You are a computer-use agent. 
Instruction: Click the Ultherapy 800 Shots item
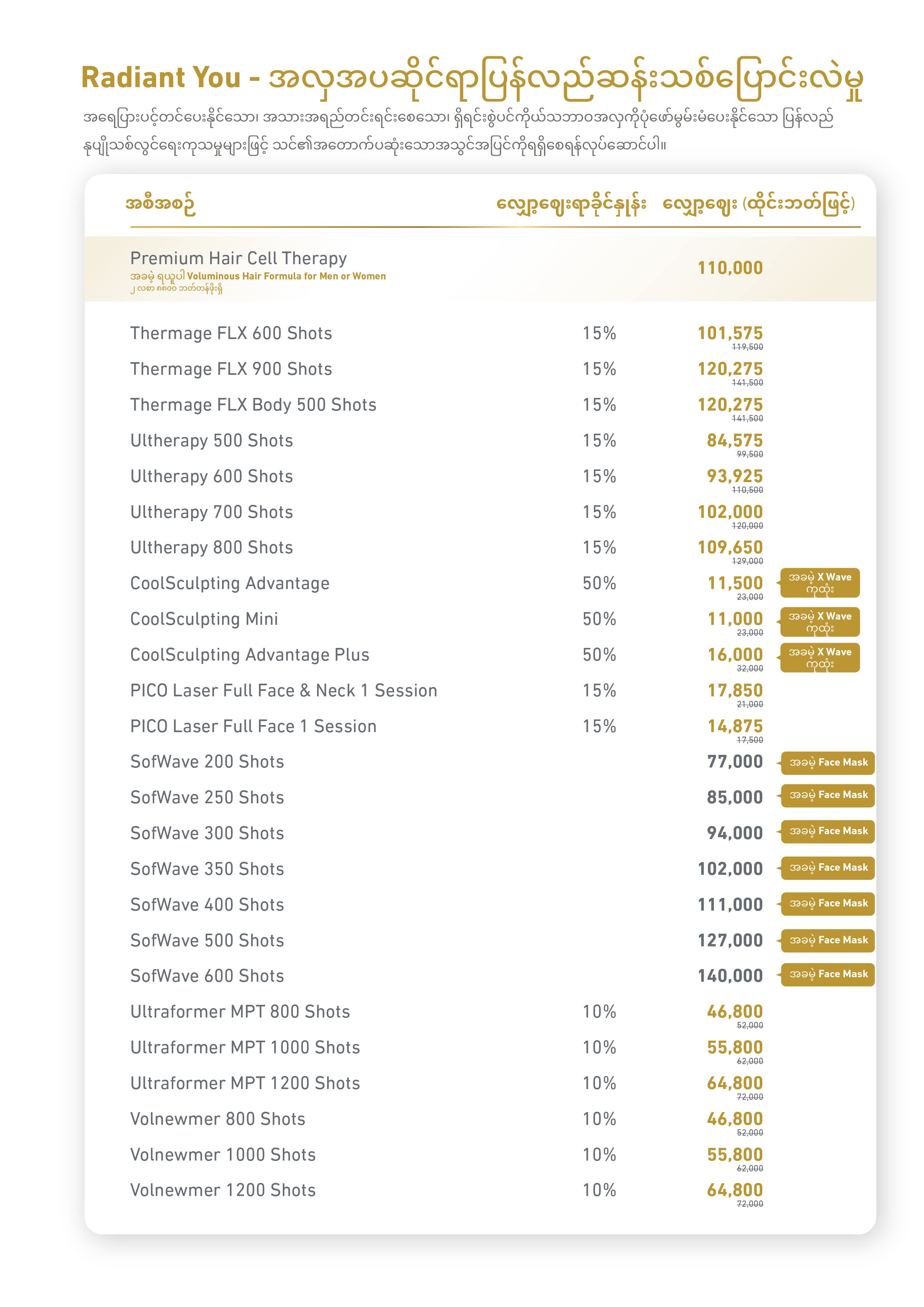(211, 548)
